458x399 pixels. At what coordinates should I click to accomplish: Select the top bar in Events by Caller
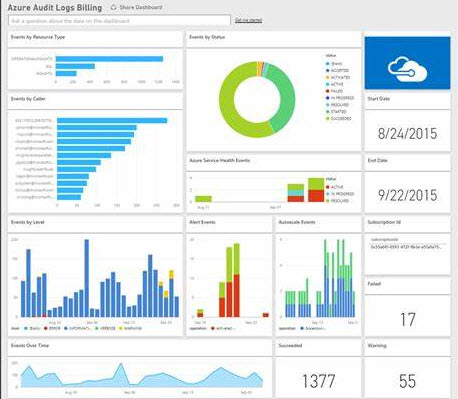[x=112, y=120]
